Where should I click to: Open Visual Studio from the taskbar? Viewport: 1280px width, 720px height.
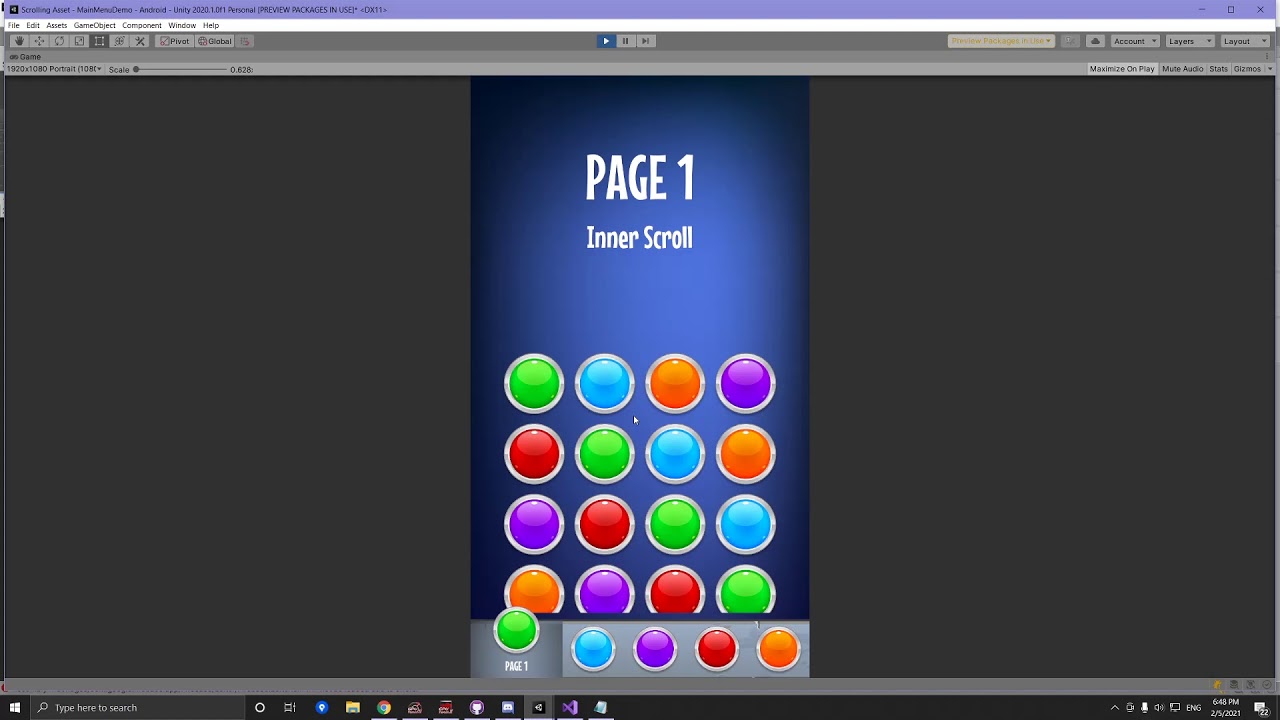point(569,708)
